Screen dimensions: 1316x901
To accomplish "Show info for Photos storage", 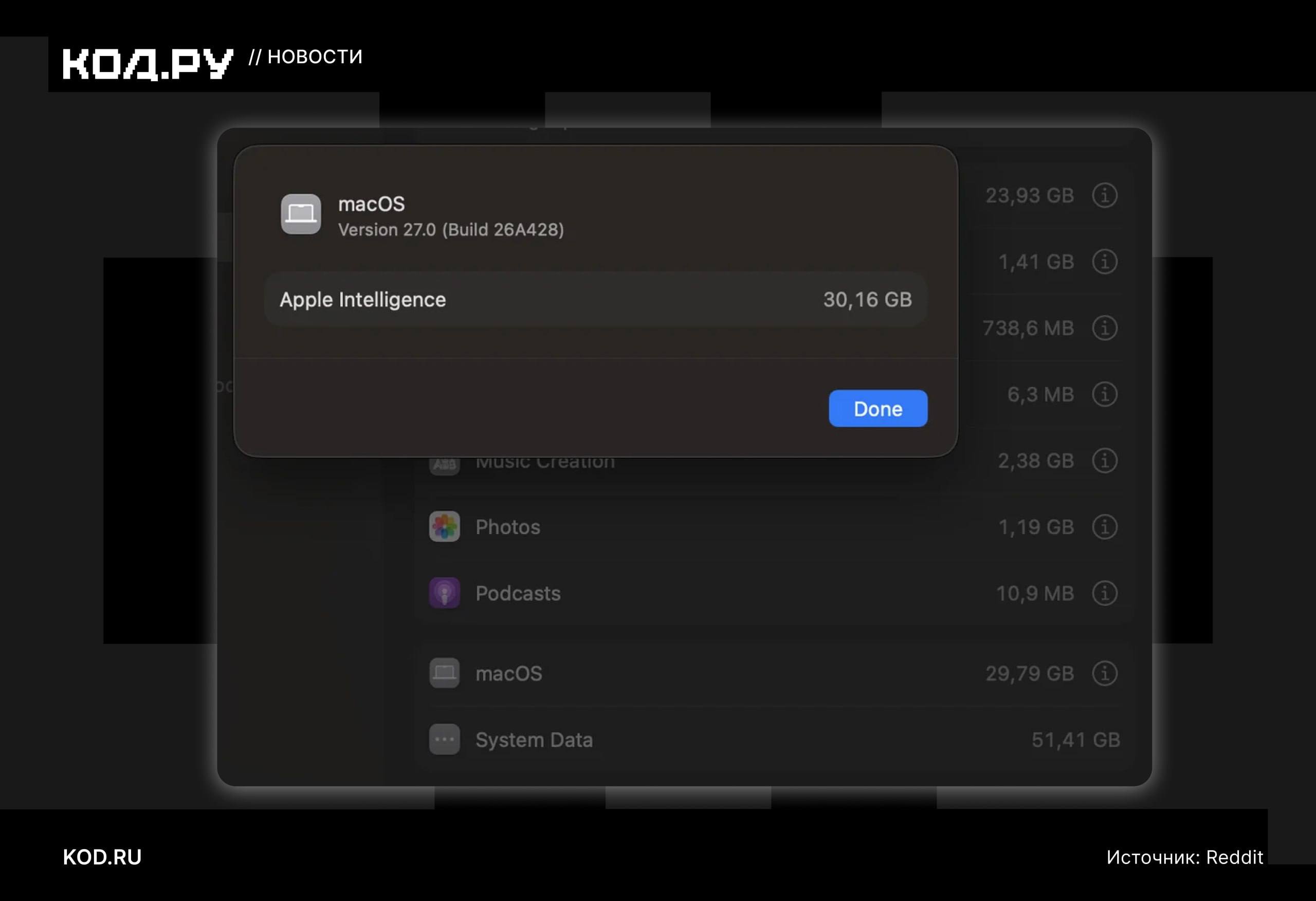I will point(1104,527).
